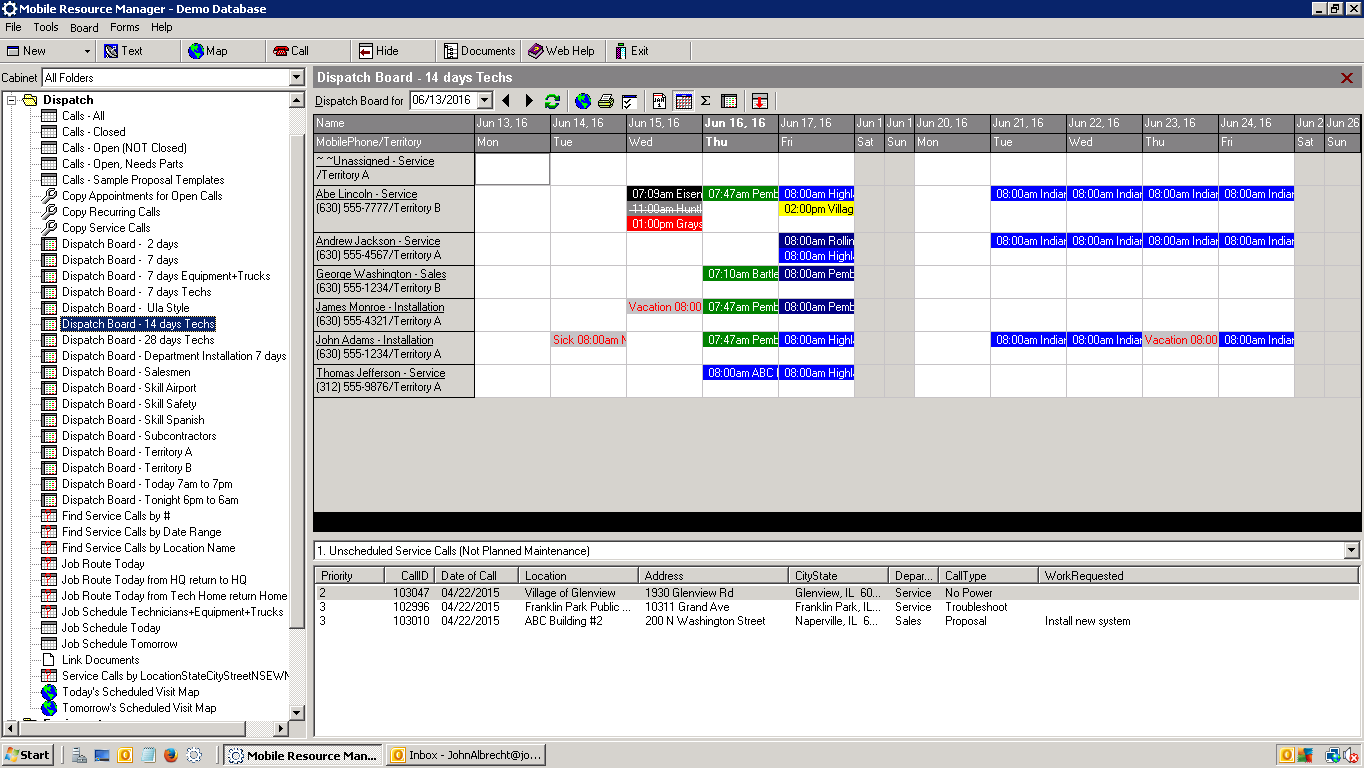
Task: Open map via dispatch board globe icon
Action: coord(583,101)
